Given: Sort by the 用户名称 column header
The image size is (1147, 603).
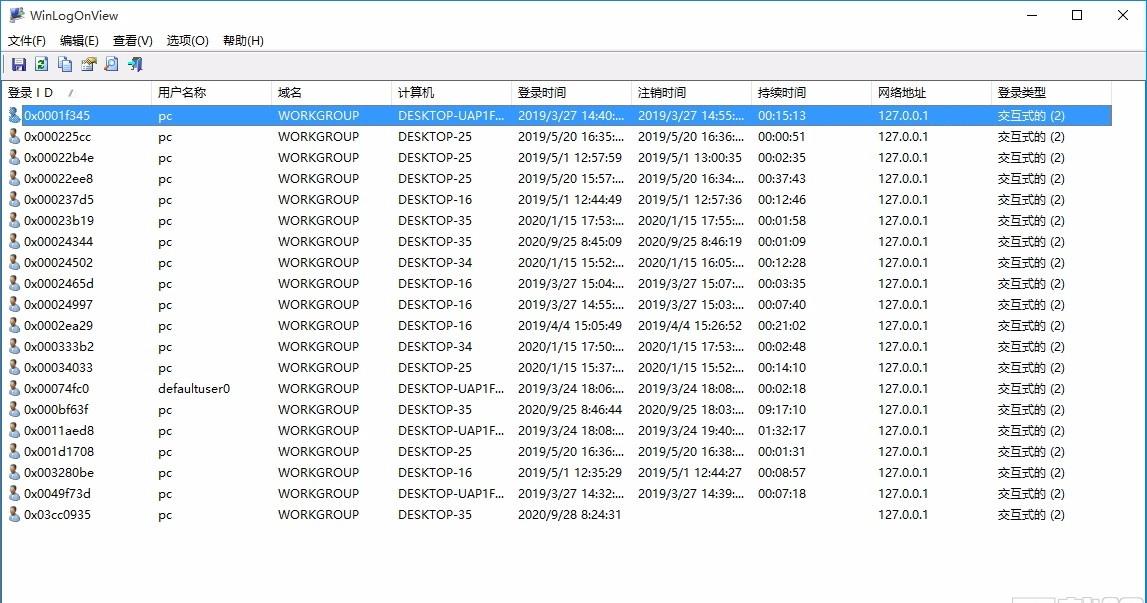Looking at the screenshot, I should coord(211,92).
